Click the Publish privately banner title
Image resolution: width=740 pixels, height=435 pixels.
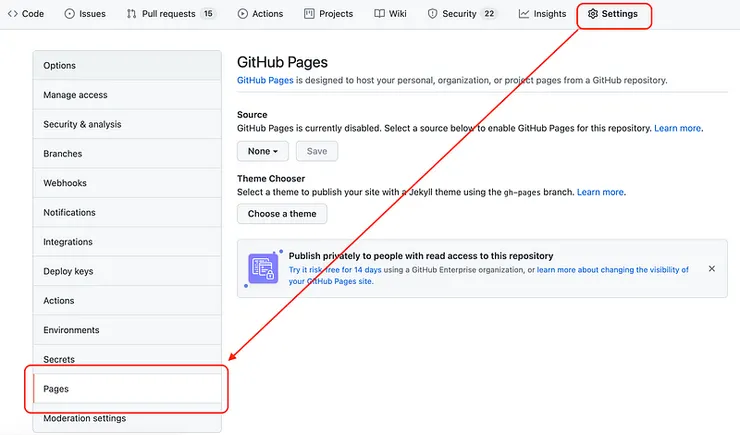421,256
